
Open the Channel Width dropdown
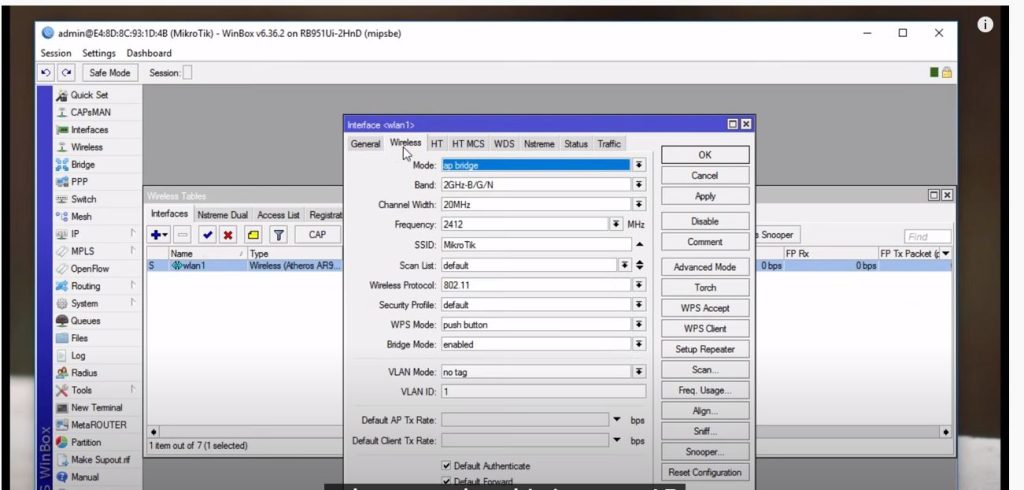pos(639,204)
